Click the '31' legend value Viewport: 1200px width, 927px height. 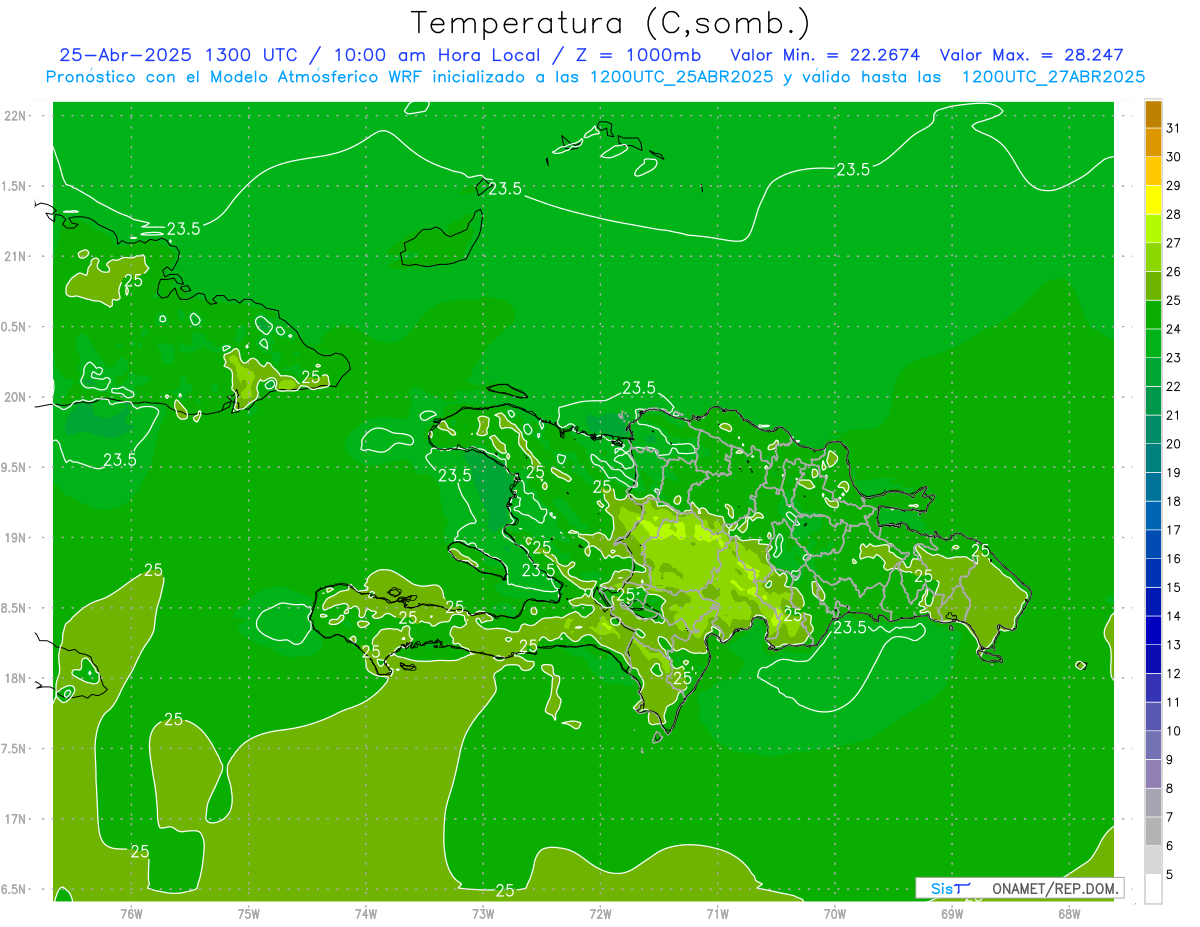click(1174, 128)
